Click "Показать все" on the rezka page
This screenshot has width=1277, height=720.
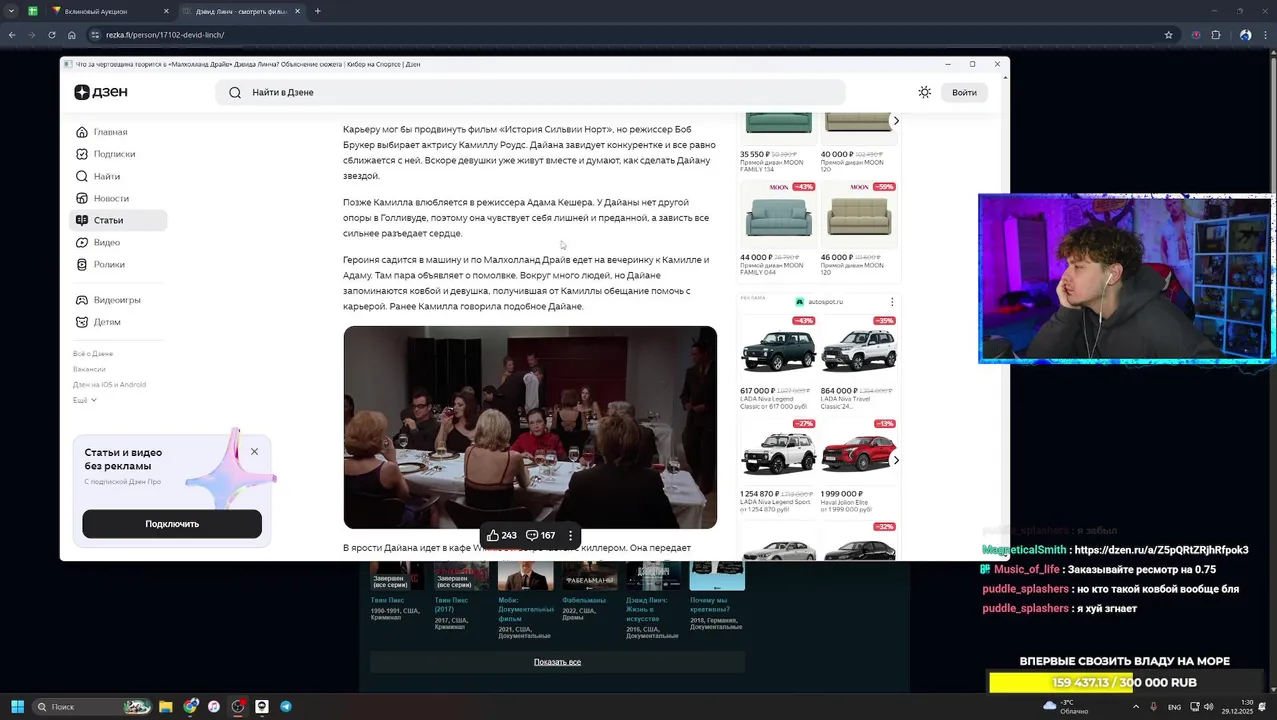(x=557, y=662)
